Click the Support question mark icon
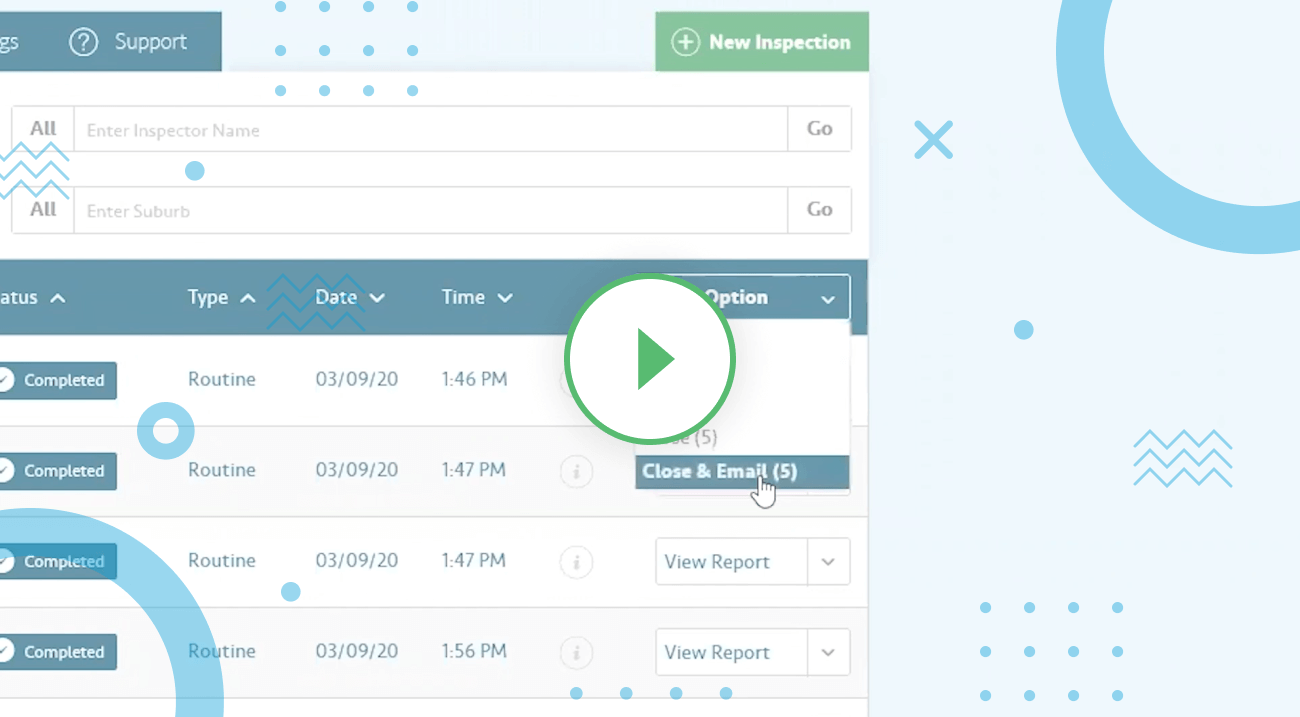Screen dimensions: 1300x717 tap(83, 42)
